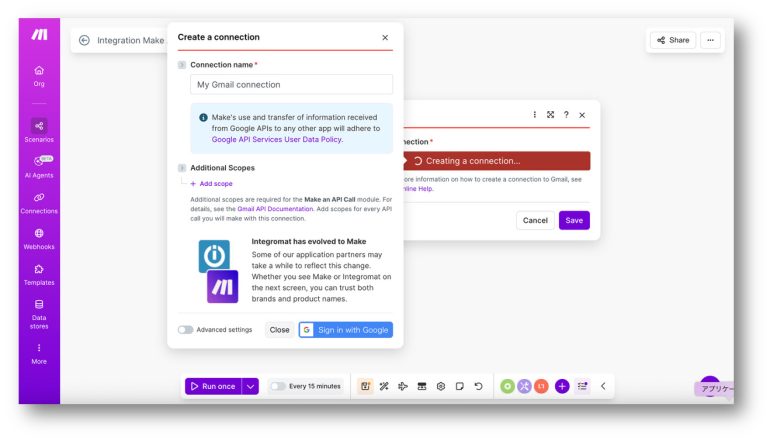Click Sign in with Google button

(346, 330)
